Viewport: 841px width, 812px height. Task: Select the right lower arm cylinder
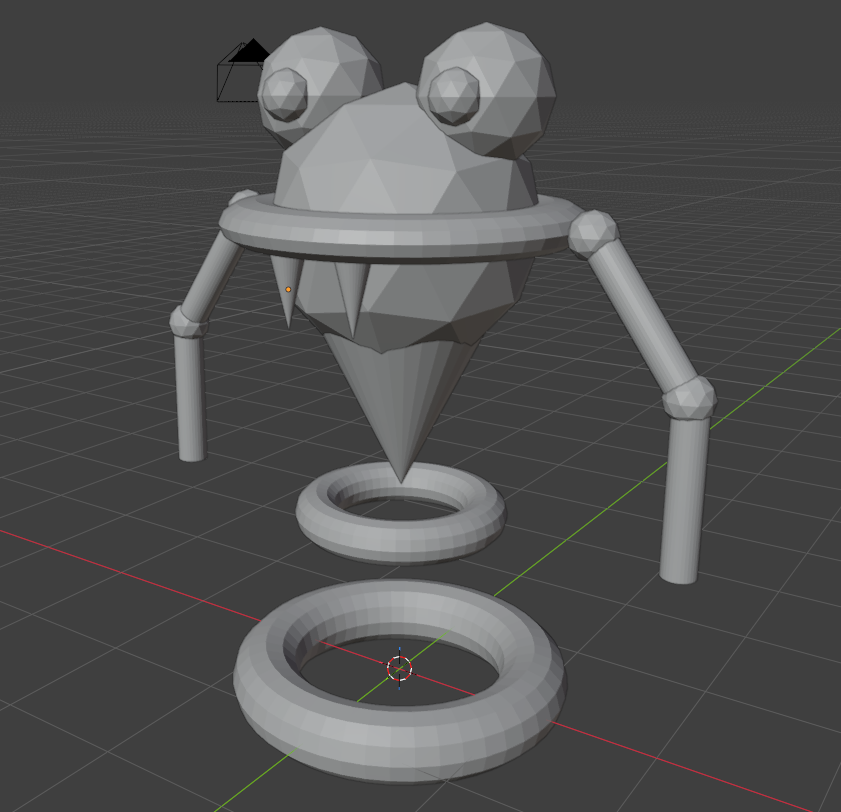[684, 499]
